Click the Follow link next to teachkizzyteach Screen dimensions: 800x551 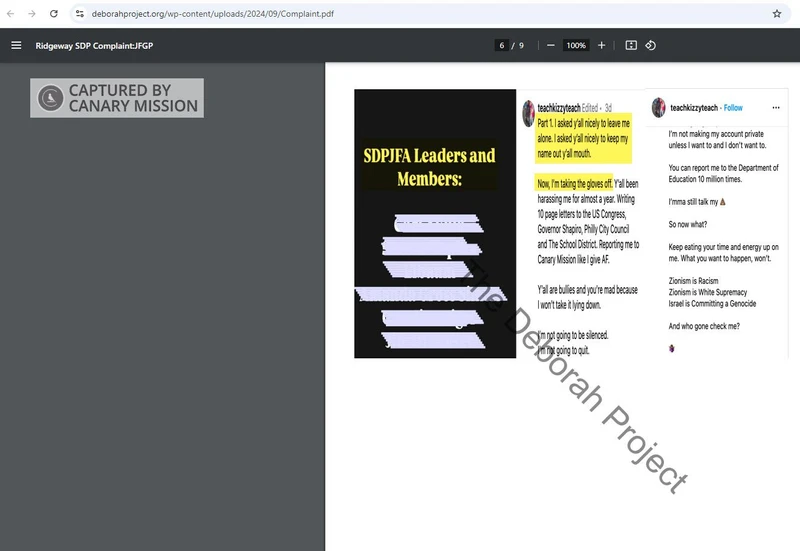tap(733, 108)
